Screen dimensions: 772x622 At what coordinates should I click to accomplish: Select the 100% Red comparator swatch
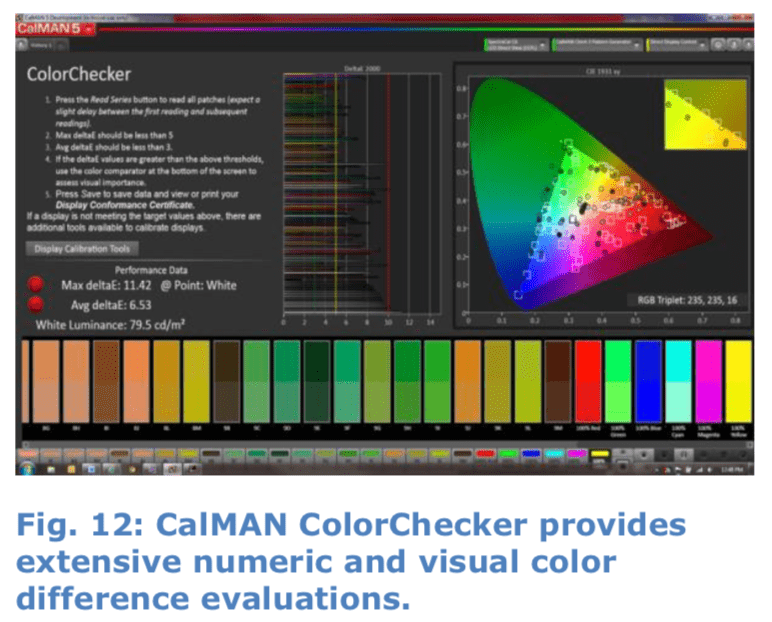coord(588,381)
